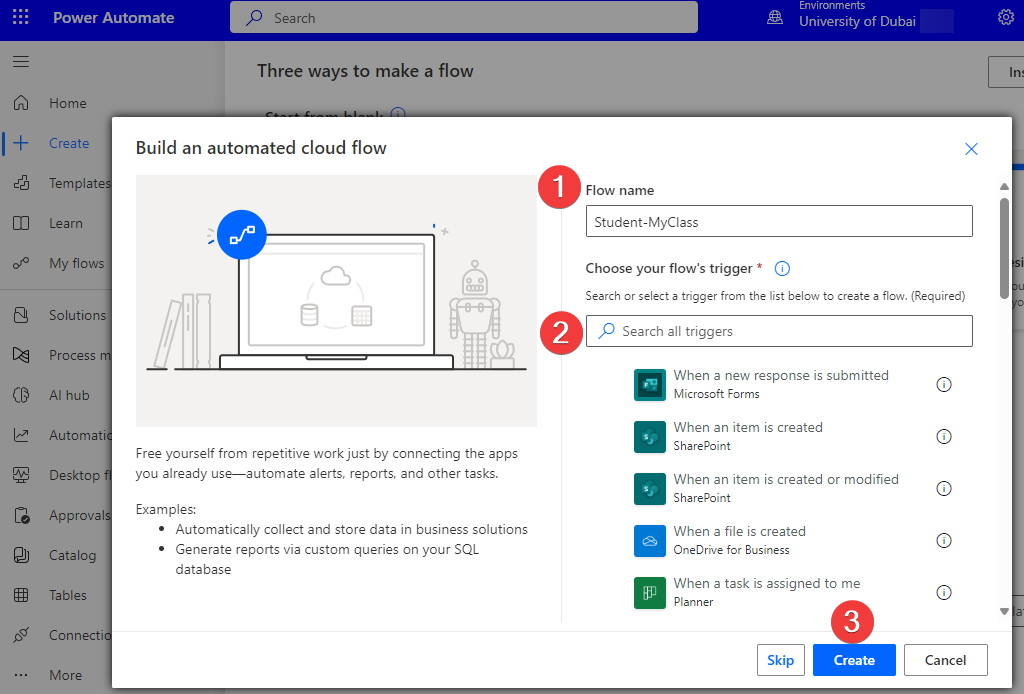
Task: Open Templates in the sidebar
Action: point(80,183)
